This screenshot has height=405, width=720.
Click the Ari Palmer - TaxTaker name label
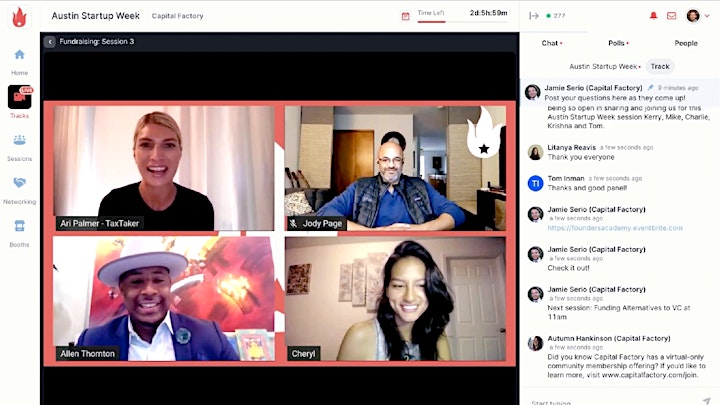[x=99, y=224]
